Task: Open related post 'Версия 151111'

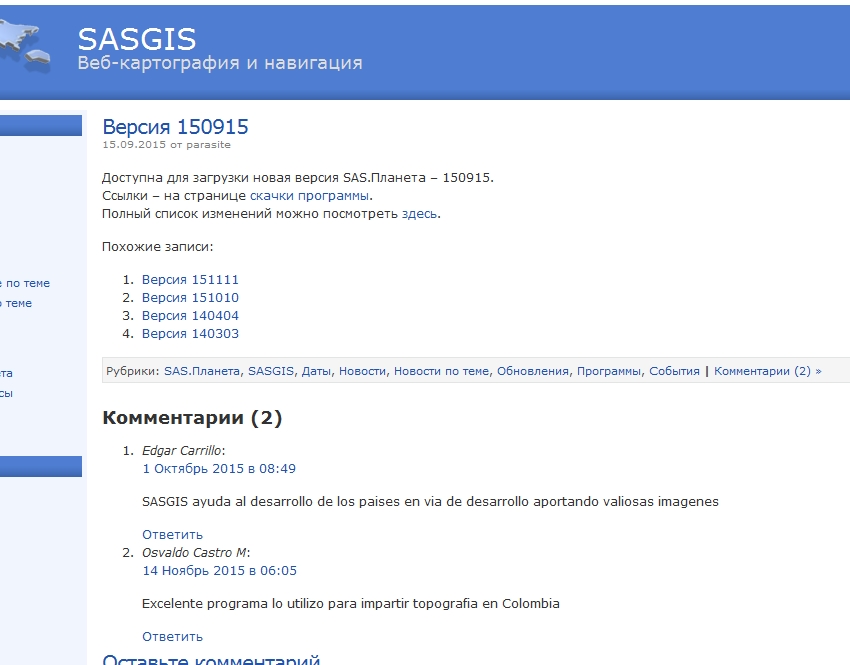Action: pos(190,280)
